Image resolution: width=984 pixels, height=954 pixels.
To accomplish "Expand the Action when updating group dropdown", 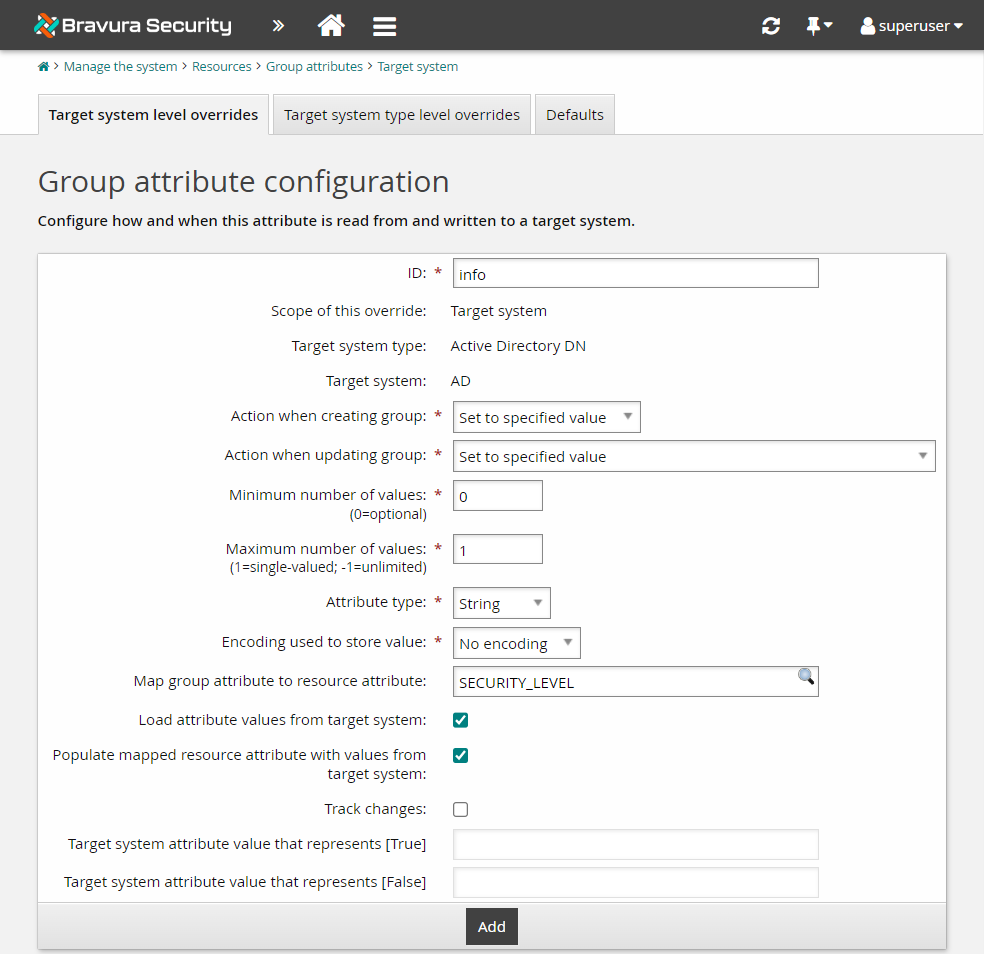I will coord(694,455).
